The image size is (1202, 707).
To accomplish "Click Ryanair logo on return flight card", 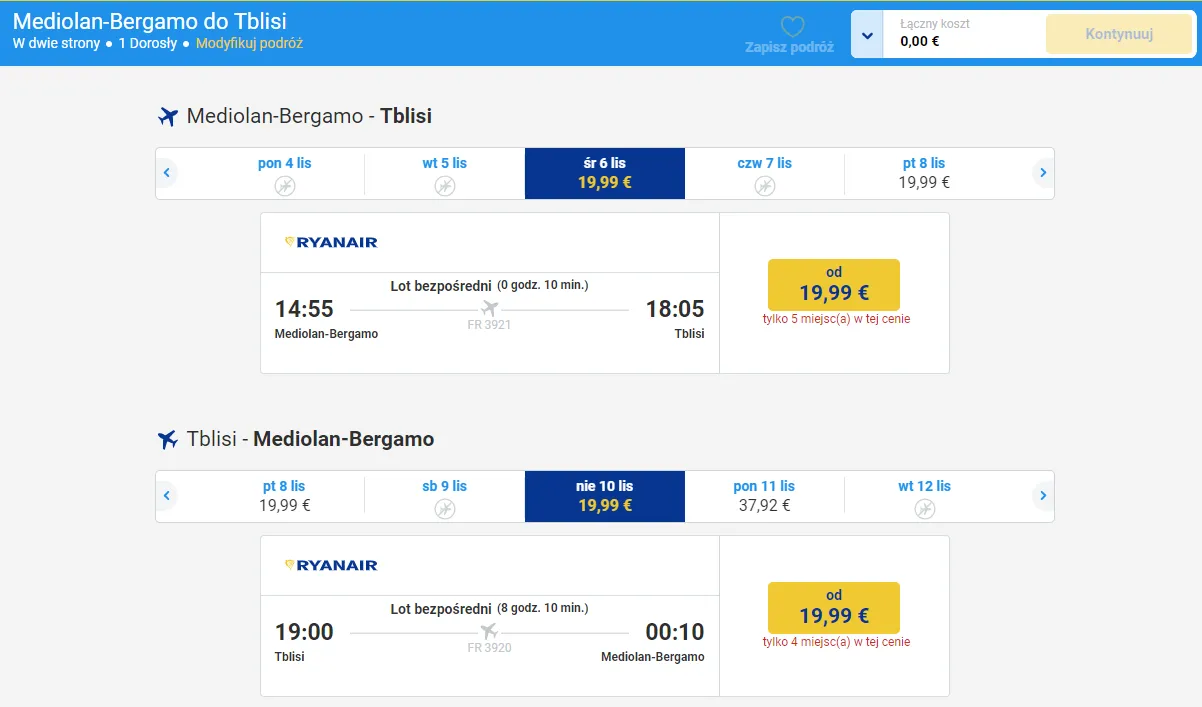I will click(331, 565).
